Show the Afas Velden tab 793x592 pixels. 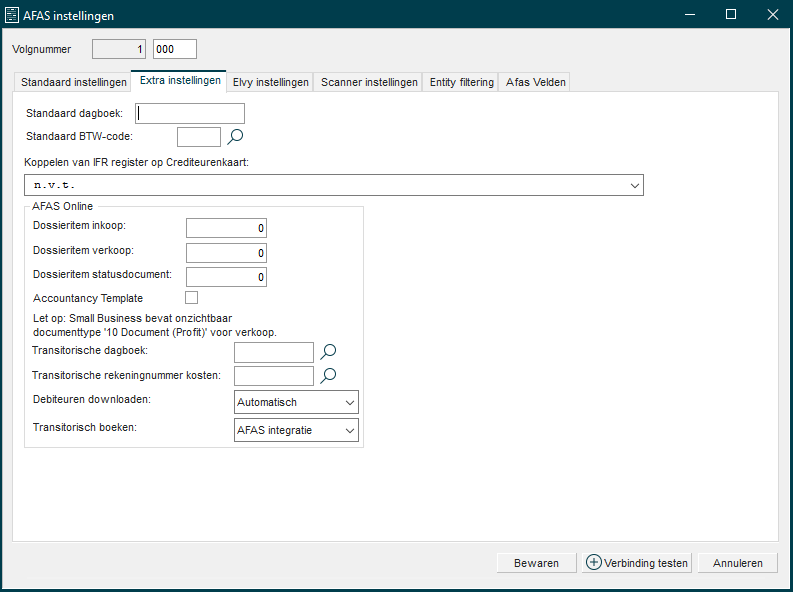[535, 82]
